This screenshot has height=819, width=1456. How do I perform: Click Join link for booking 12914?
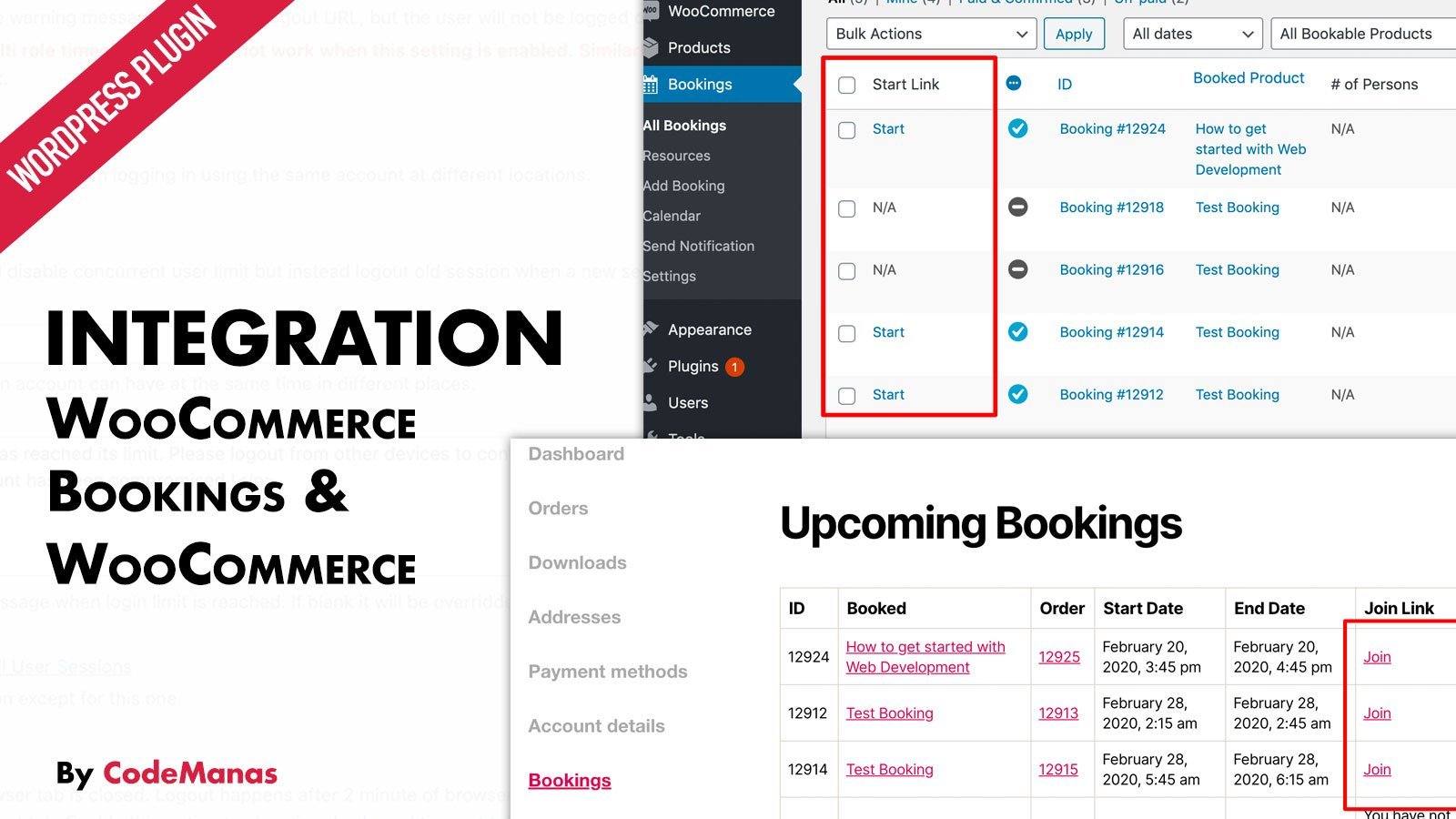pos(1377,770)
